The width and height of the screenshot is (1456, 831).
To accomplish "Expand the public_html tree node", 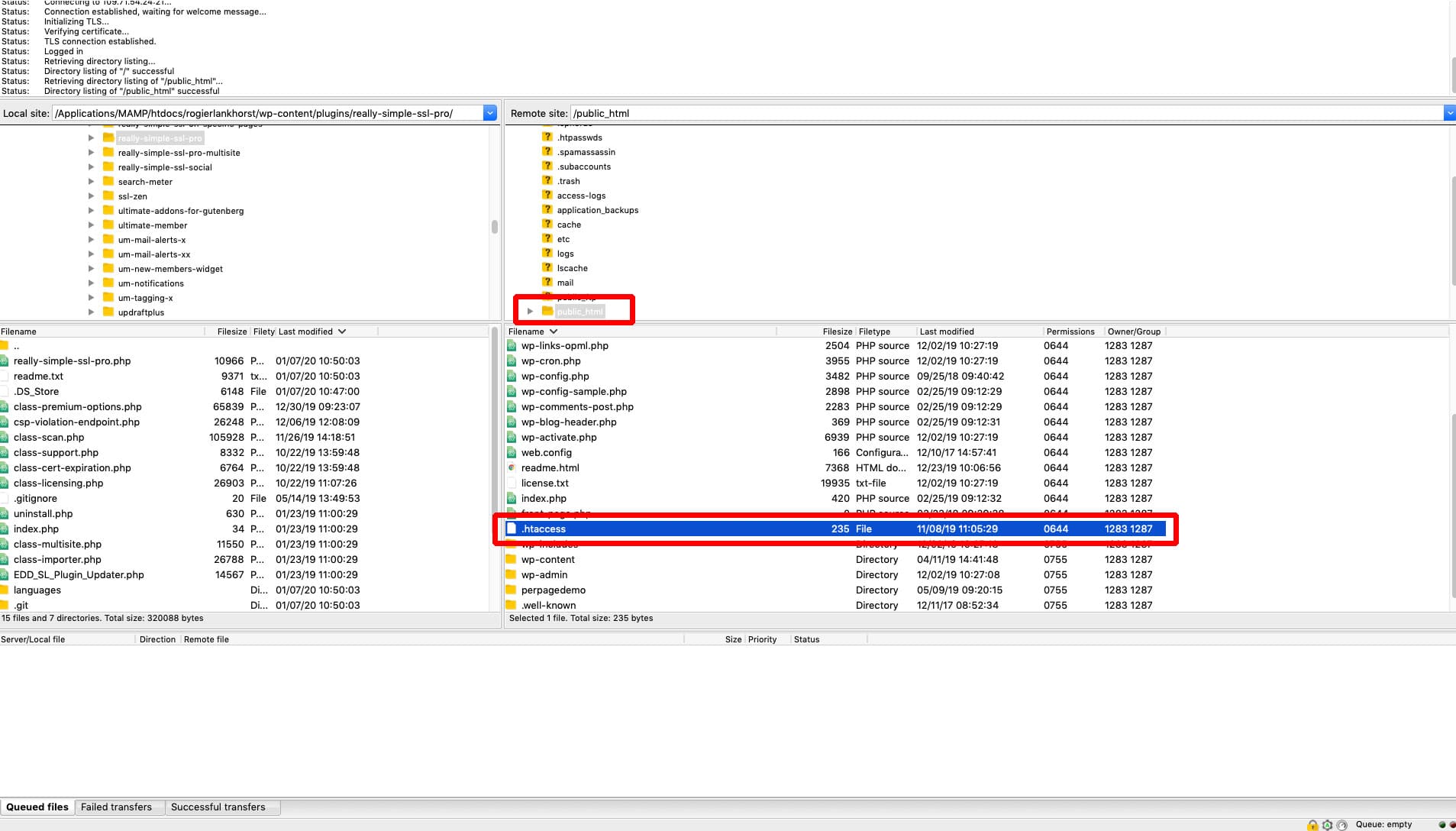I will coord(530,310).
